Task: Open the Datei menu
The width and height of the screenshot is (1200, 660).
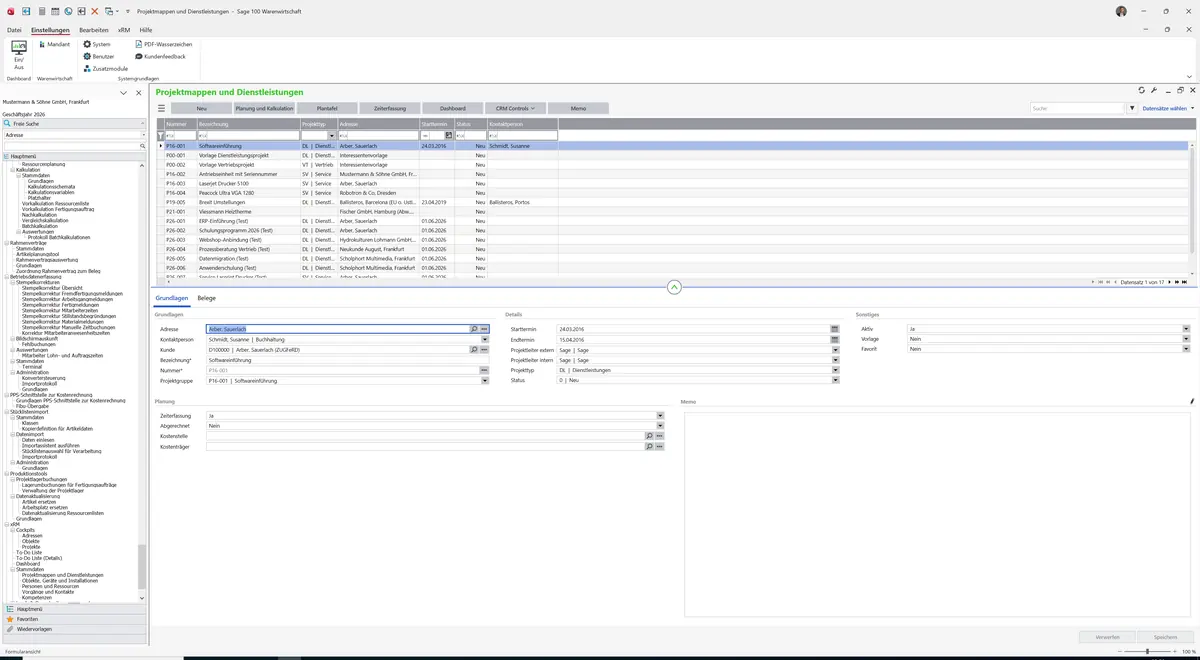Action: tap(14, 30)
